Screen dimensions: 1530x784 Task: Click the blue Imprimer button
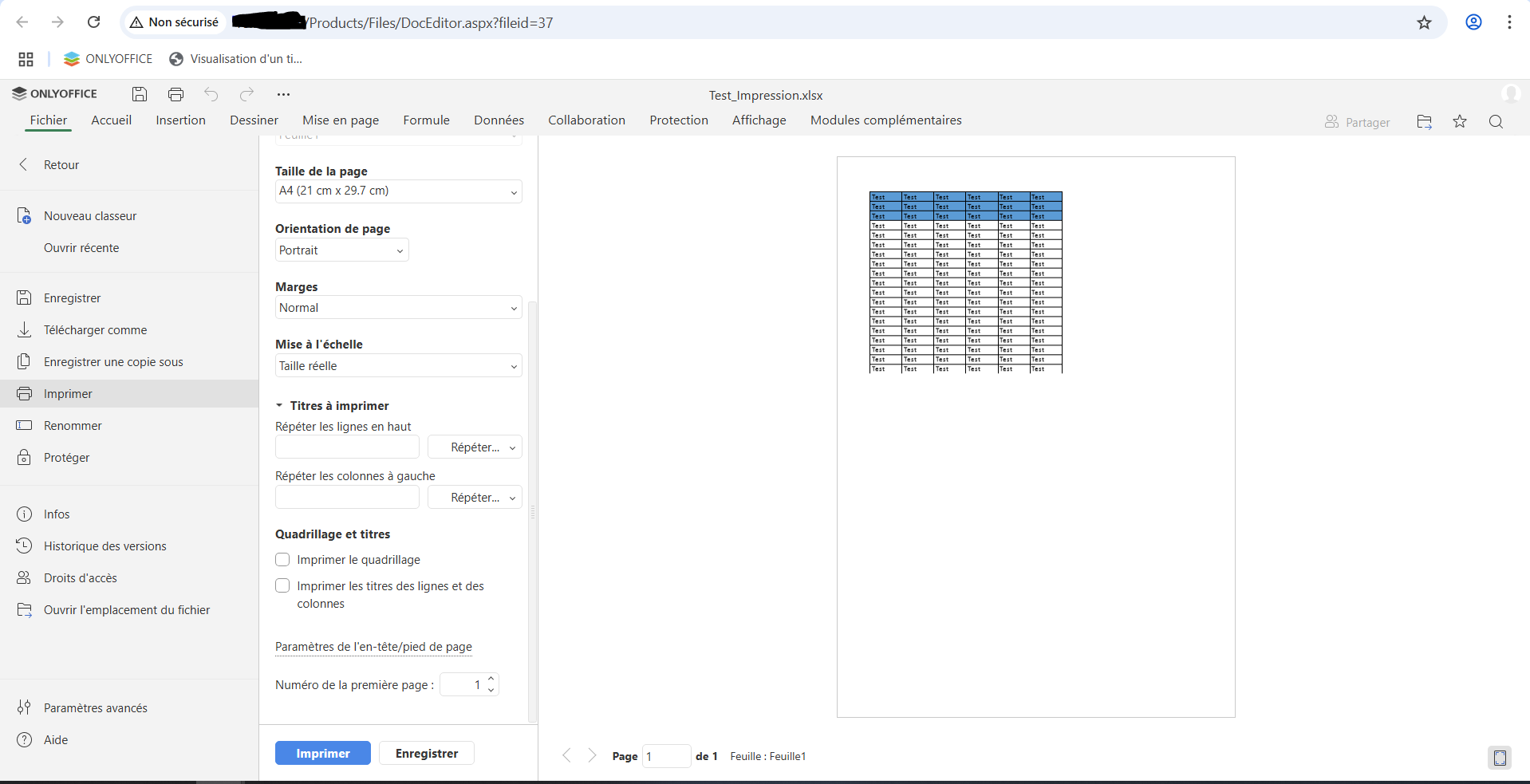pos(323,753)
